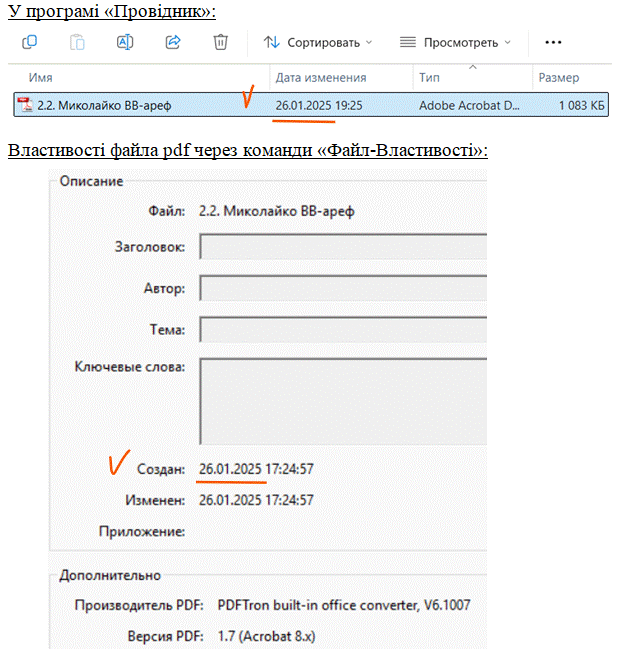
Task: Click the Delete trash bin icon
Action: click(221, 42)
